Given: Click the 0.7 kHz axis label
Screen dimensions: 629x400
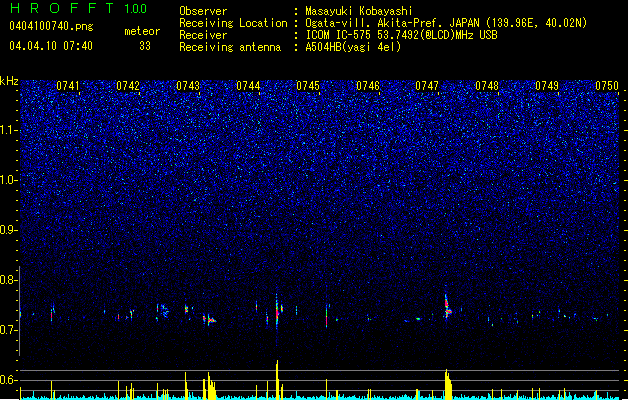Looking at the screenshot, I should (9, 330).
